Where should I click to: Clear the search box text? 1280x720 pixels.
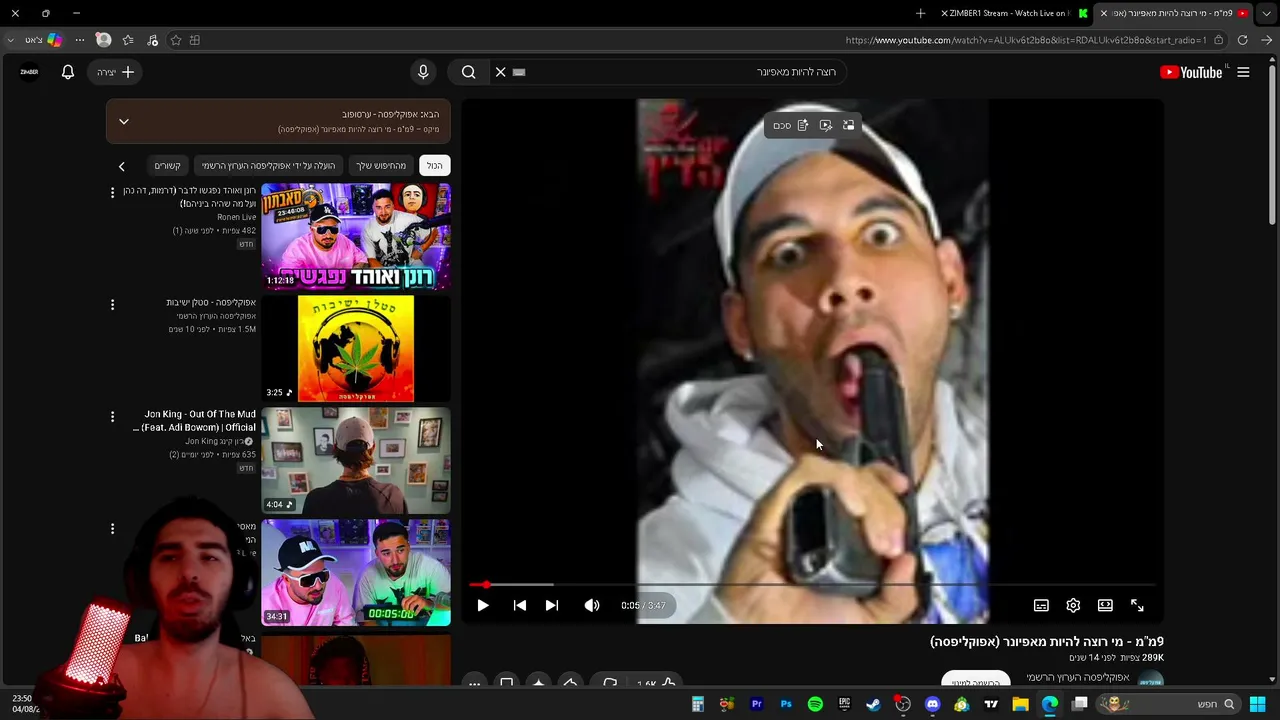[x=501, y=72]
